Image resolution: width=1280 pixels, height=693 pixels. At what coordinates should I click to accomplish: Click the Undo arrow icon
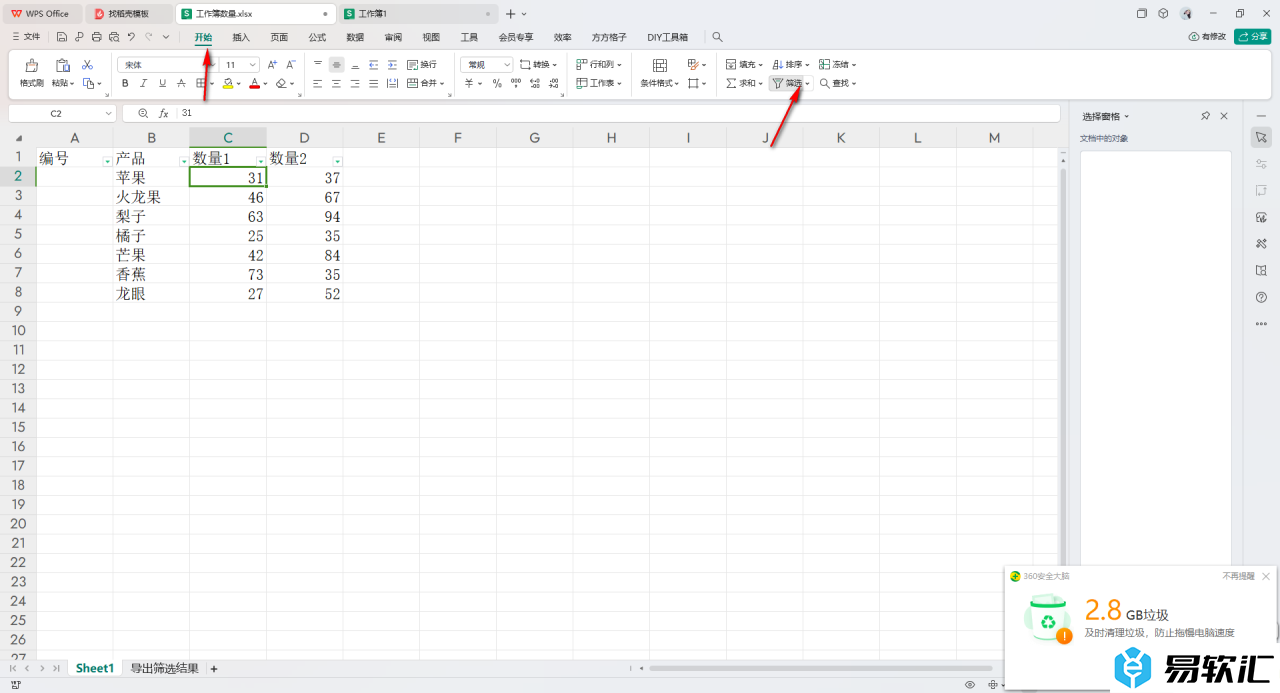tap(131, 37)
